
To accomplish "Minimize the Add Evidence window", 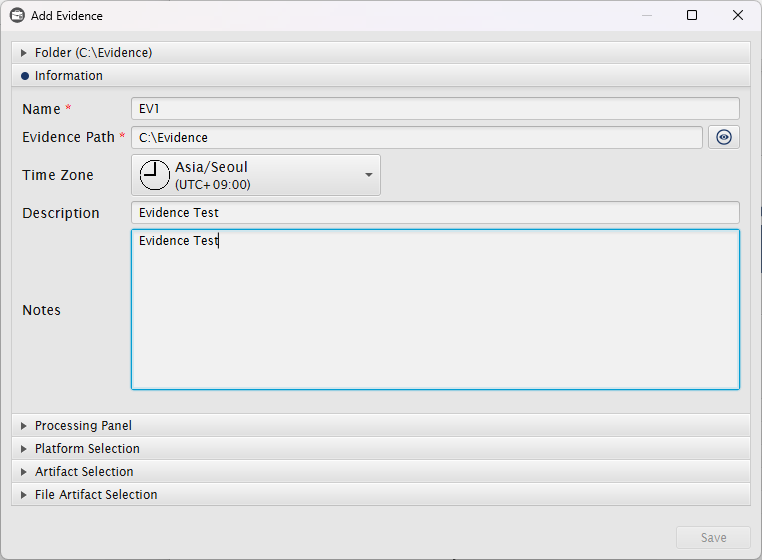I will (x=647, y=16).
